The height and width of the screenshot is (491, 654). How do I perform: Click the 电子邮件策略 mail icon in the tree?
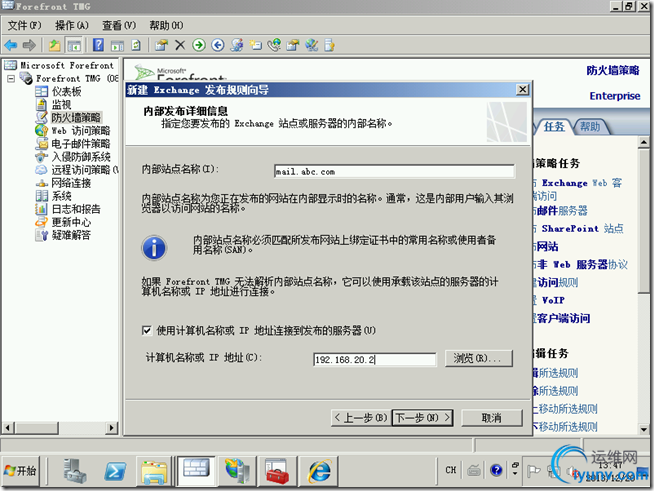41,144
